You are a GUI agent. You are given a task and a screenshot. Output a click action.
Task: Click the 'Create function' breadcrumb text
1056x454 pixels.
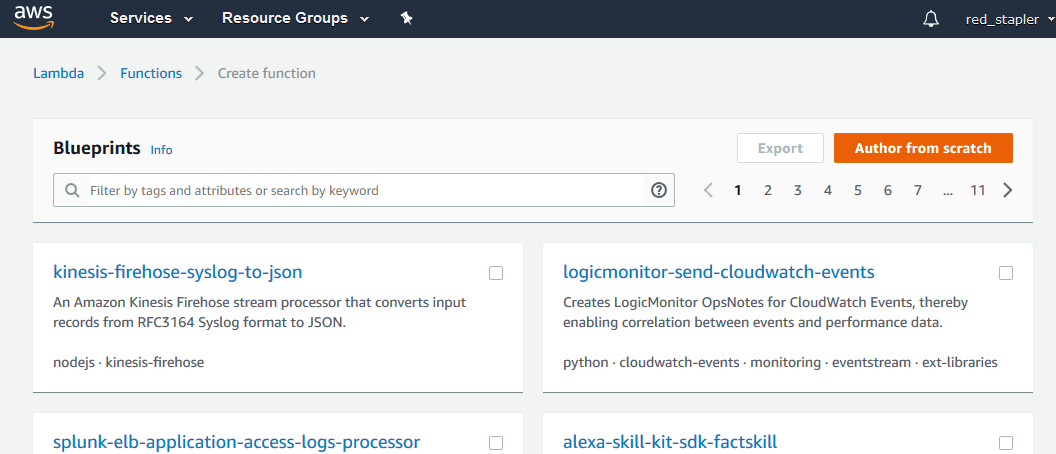(267, 73)
